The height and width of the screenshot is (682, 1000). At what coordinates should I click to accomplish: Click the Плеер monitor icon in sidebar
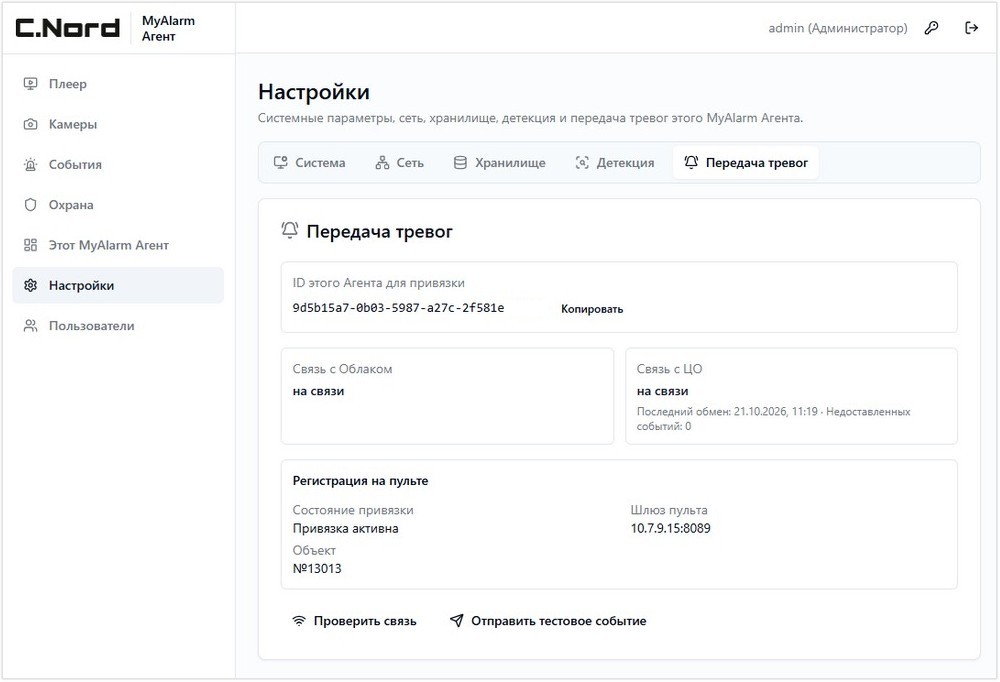coord(31,84)
